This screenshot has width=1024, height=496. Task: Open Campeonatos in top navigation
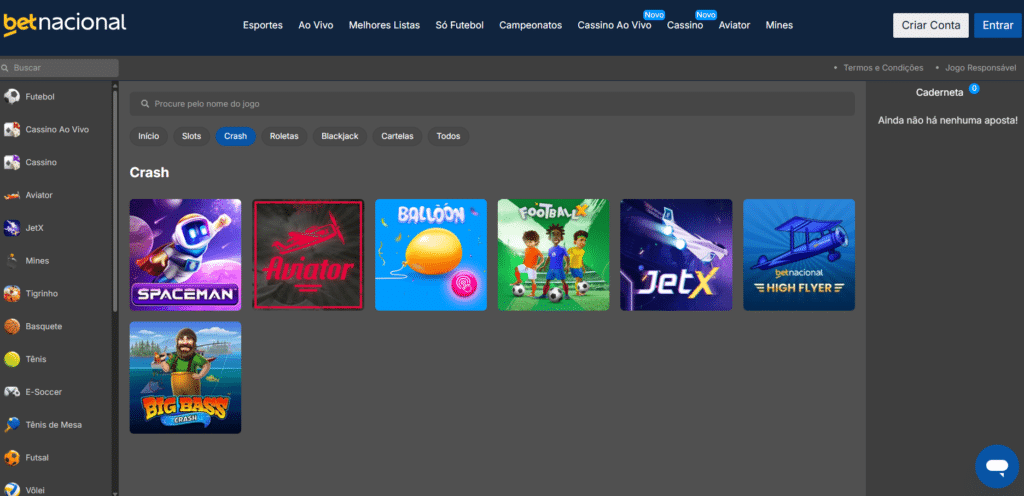(x=530, y=25)
